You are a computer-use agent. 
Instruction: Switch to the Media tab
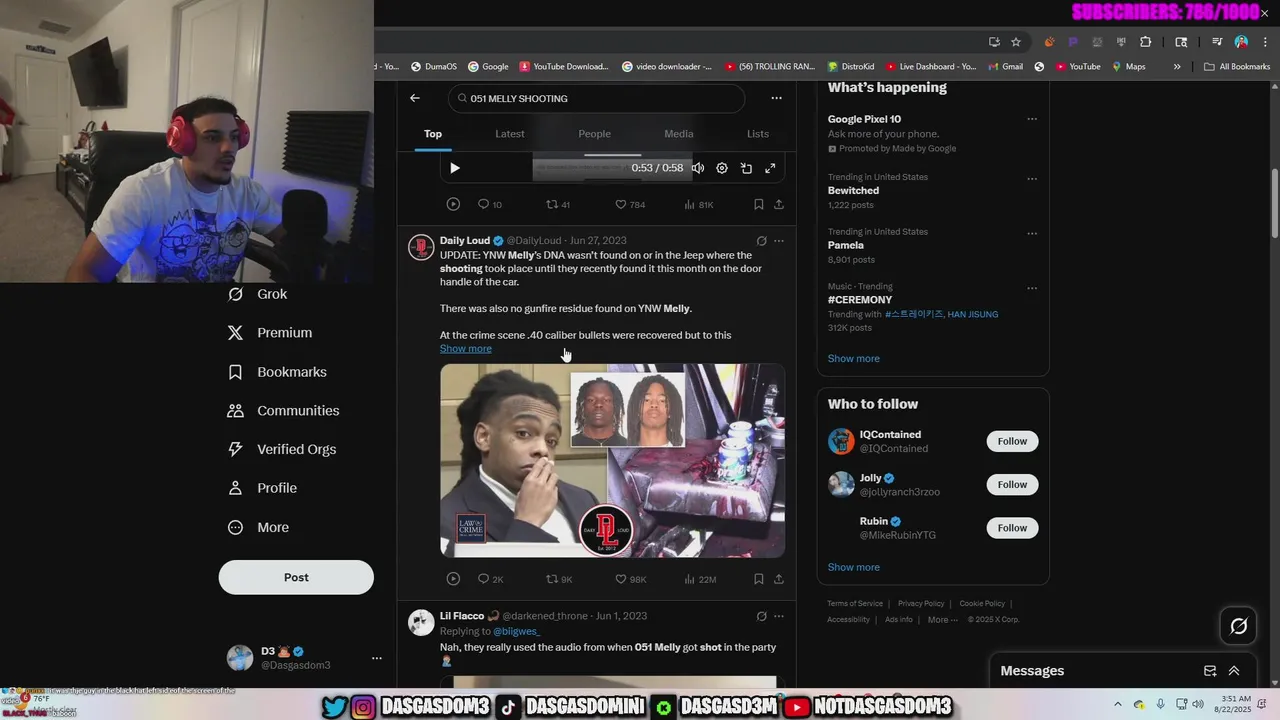(678, 134)
